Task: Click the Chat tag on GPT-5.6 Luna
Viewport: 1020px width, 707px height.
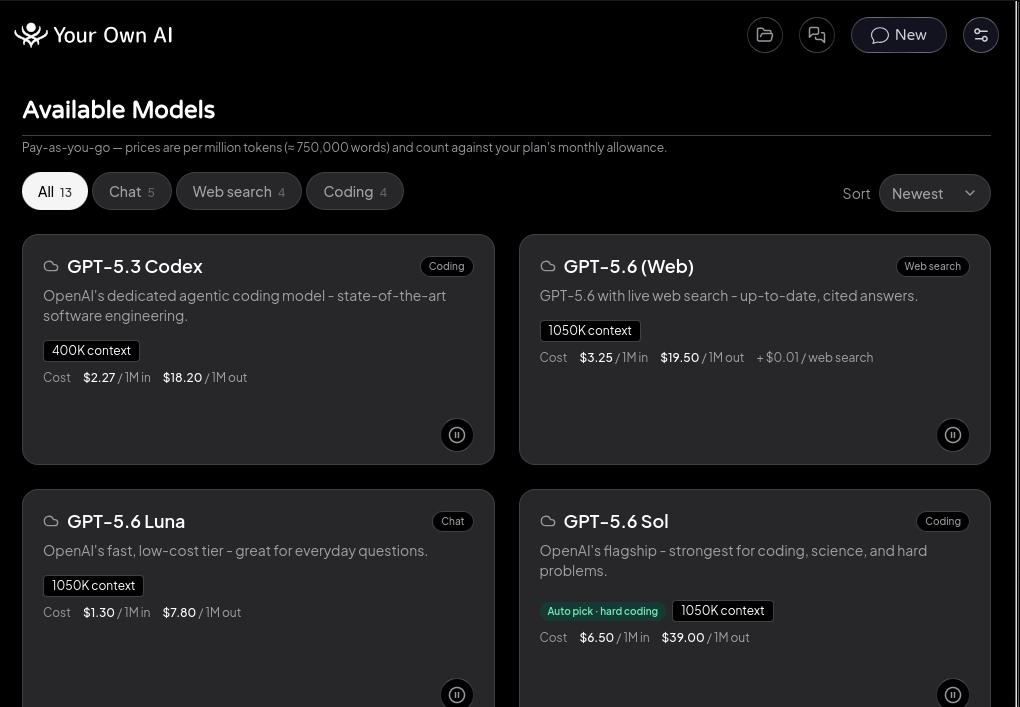Action: click(x=453, y=521)
